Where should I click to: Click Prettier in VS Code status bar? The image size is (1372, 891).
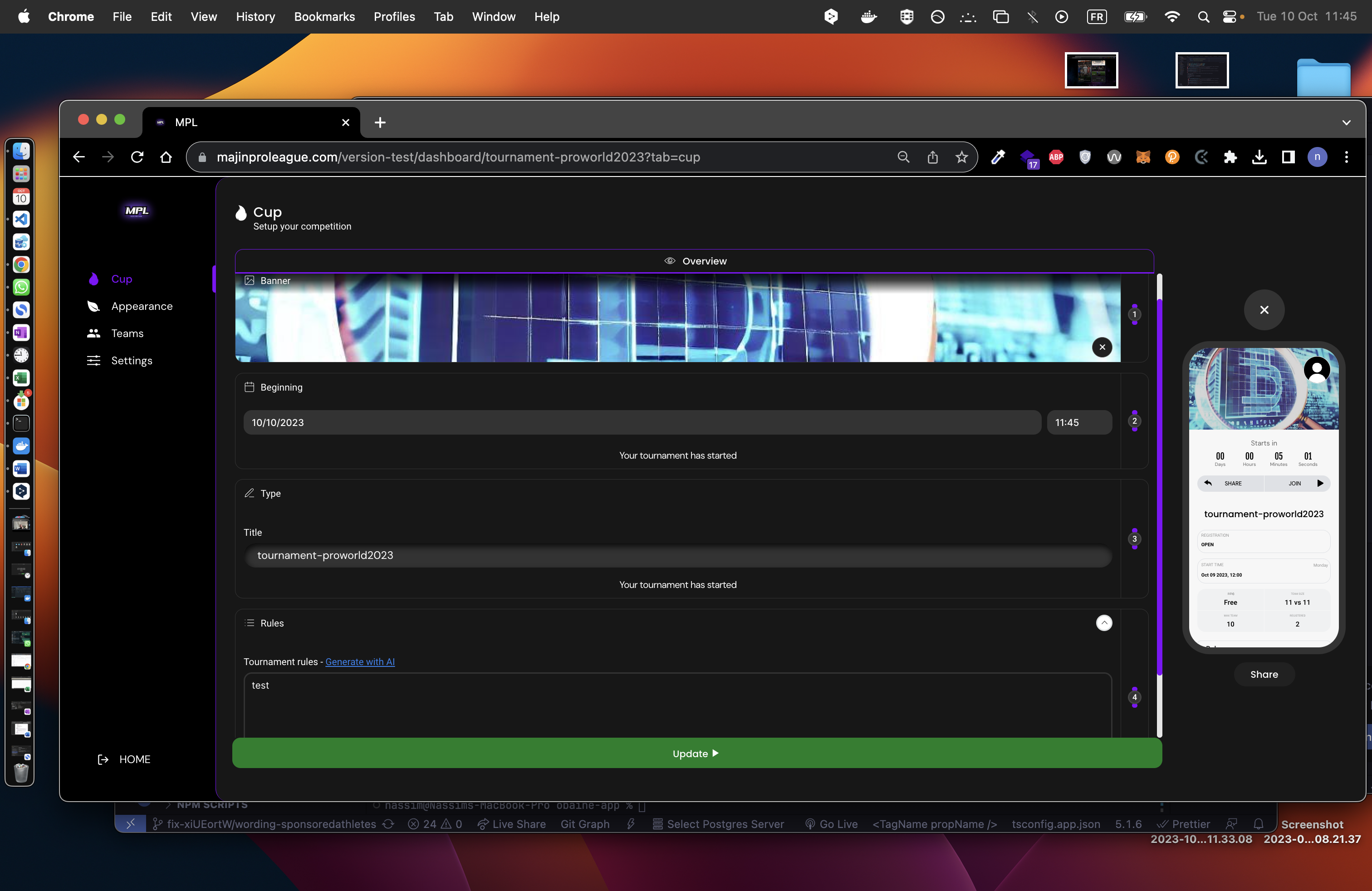coord(1184,824)
